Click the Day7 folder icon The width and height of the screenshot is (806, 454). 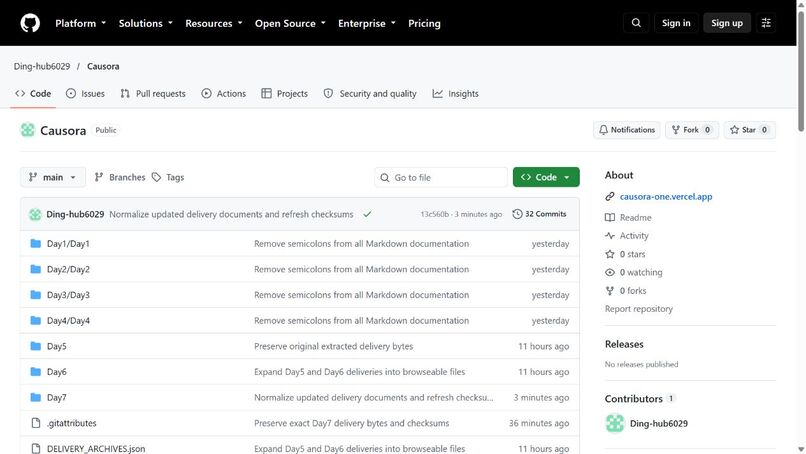click(35, 397)
